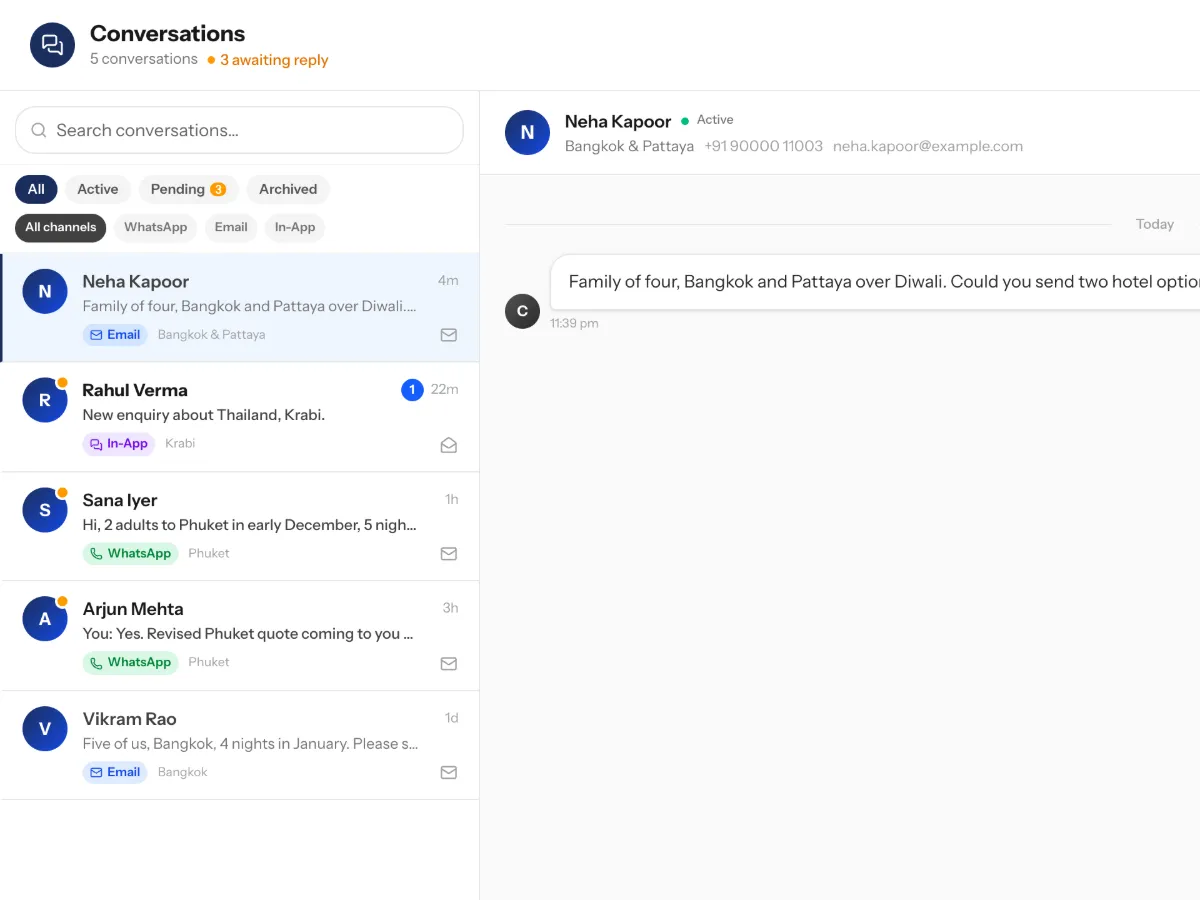The width and height of the screenshot is (1200, 900).
Task: Open Sana Iyer's conversation
Action: click(240, 526)
